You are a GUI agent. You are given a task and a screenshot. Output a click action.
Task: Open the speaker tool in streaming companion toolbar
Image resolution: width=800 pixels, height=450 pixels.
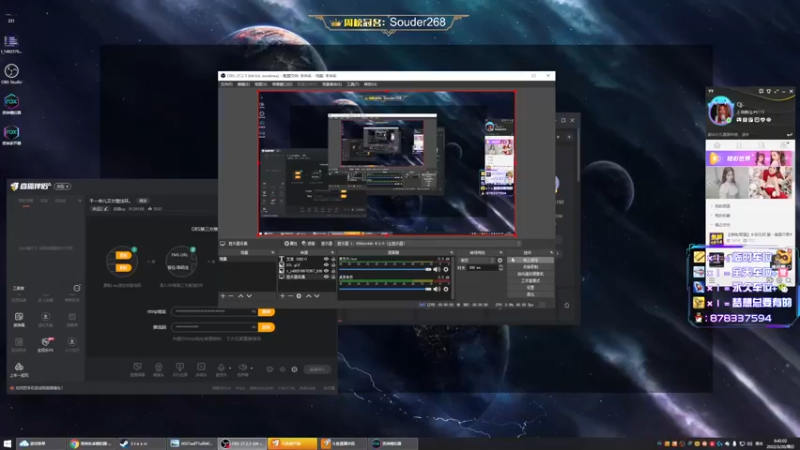tap(243, 369)
